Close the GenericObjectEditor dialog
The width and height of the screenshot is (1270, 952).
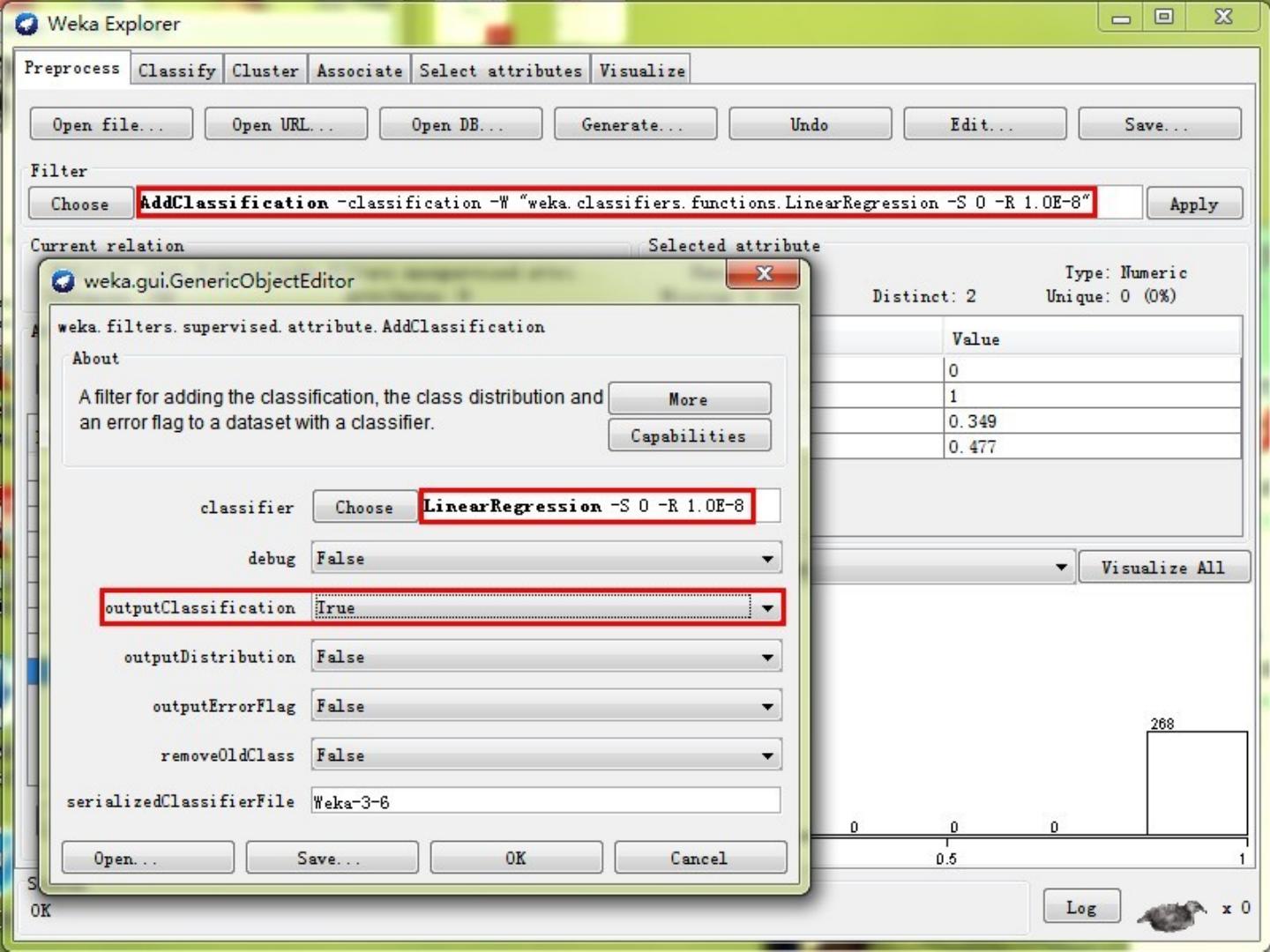[x=764, y=274]
